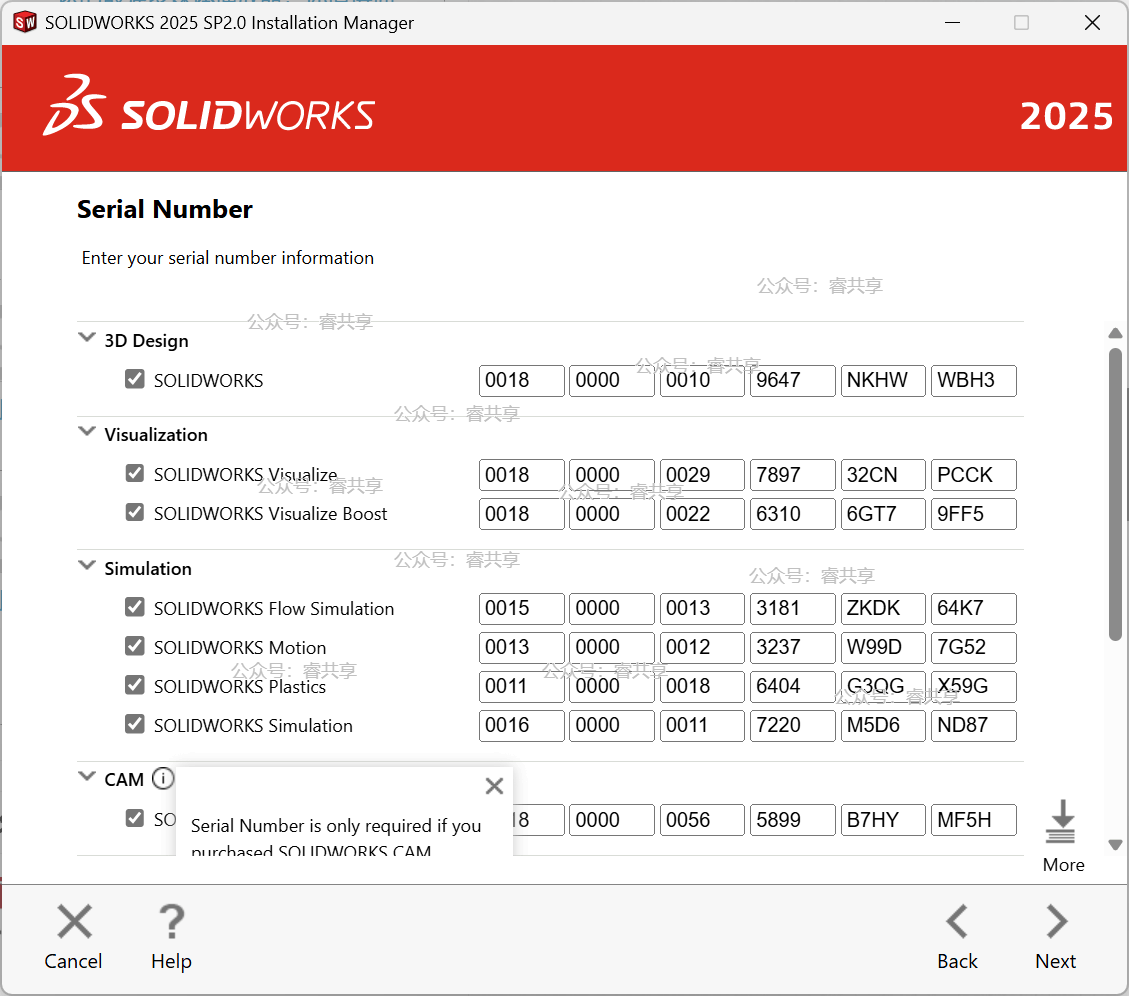Click the Help label
This screenshot has height=996, width=1129.
171,961
